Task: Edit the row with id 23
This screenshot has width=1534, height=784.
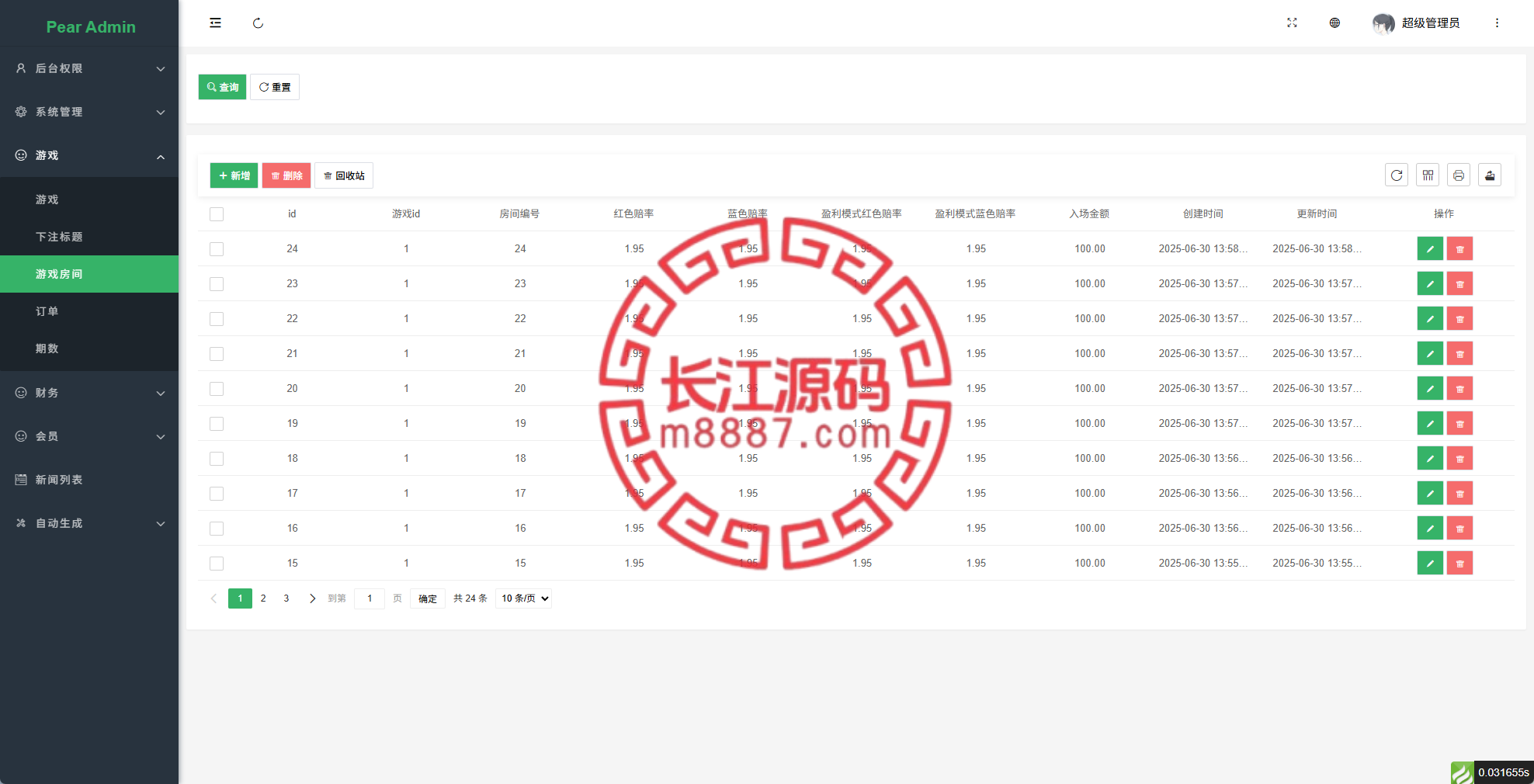Action: (1430, 284)
